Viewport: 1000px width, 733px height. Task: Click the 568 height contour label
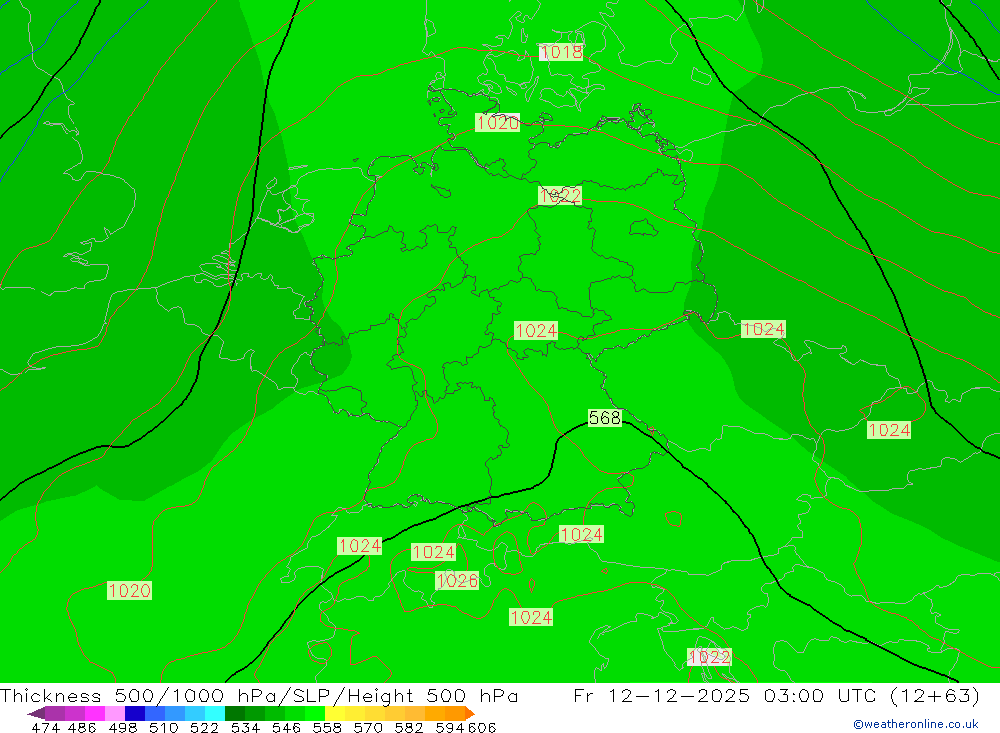(605, 418)
